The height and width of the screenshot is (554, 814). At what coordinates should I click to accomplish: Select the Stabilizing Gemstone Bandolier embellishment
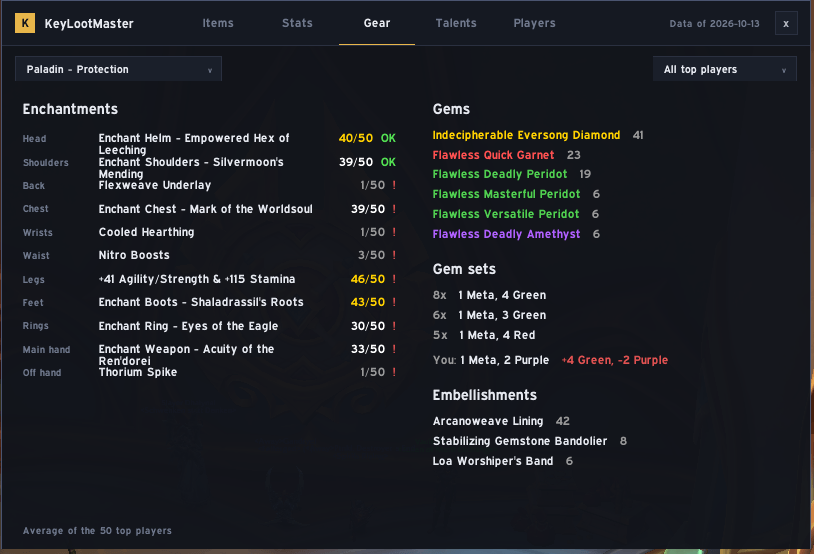[x=520, y=441]
